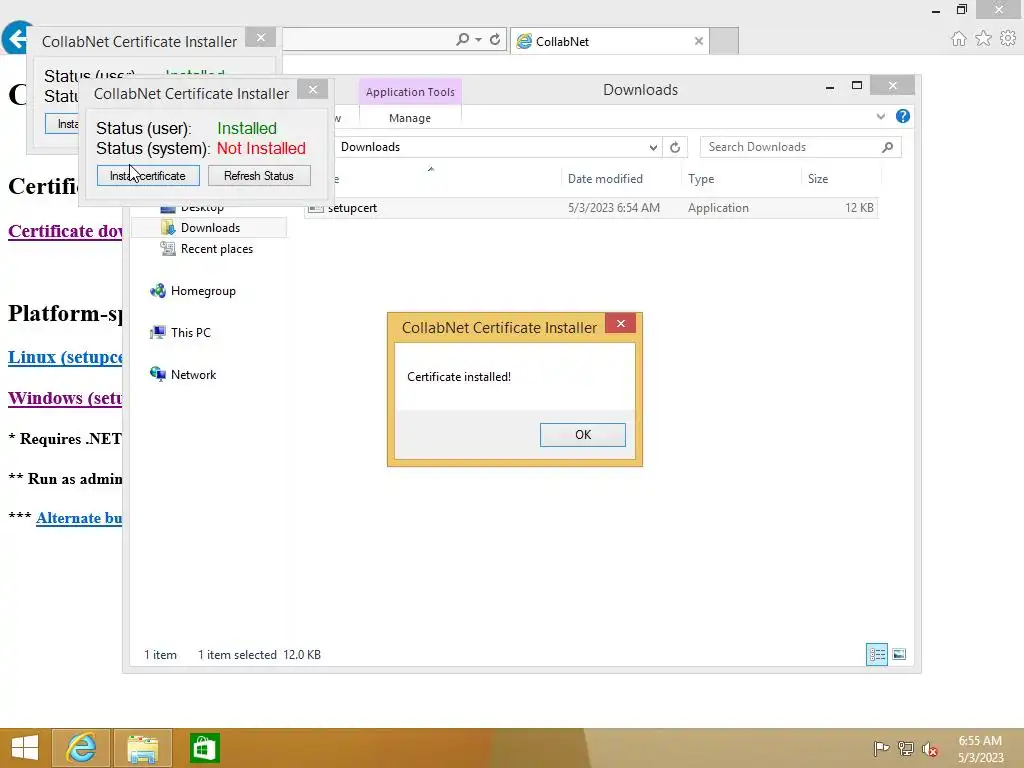
Task: Switch to details view in Explorer
Action: tap(876, 654)
